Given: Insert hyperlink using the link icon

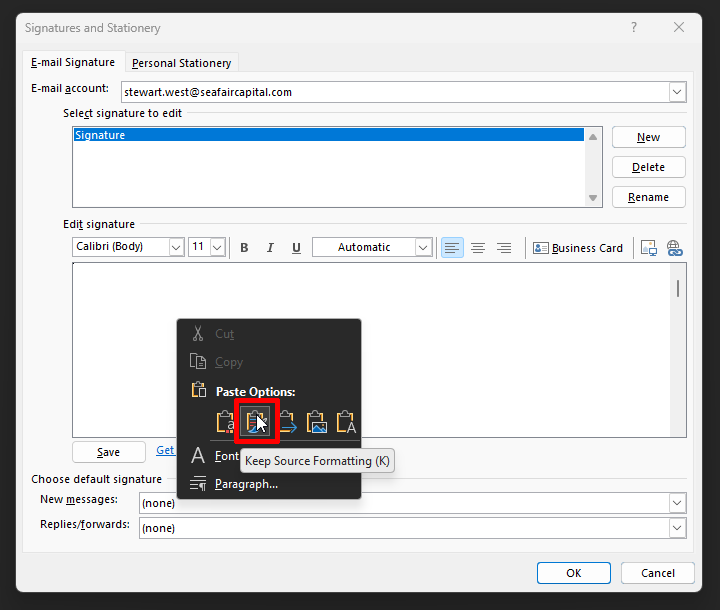Looking at the screenshot, I should click(x=673, y=248).
